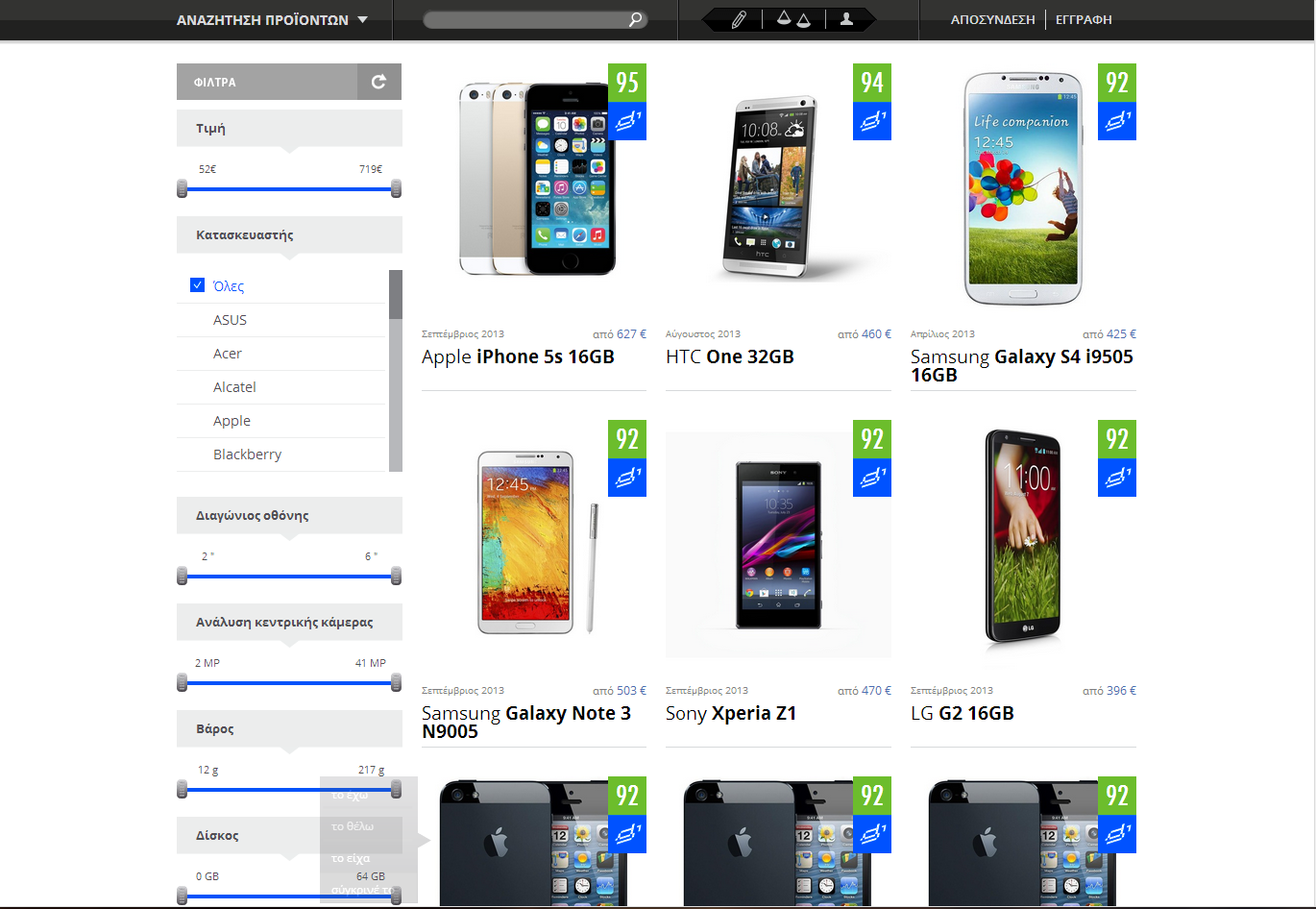Click the 'από 503 €' price on Galaxy Note 3
Image resolution: width=1316 pixels, height=909 pixels.
tap(620, 691)
